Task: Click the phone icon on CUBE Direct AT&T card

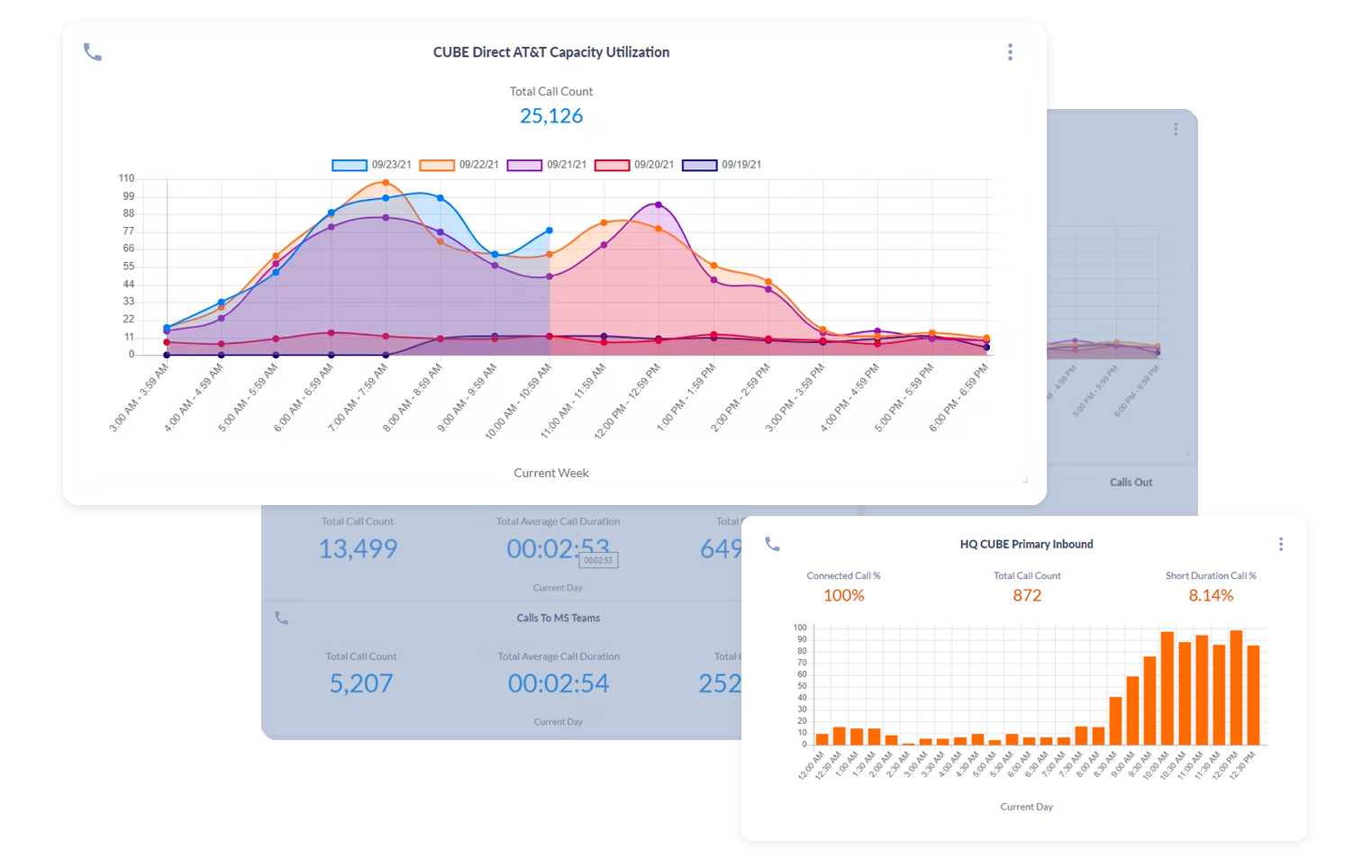Action: click(93, 52)
